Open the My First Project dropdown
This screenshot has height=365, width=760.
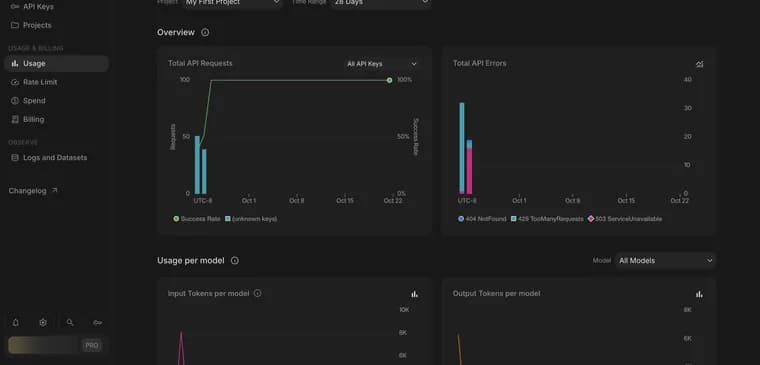(233, 2)
